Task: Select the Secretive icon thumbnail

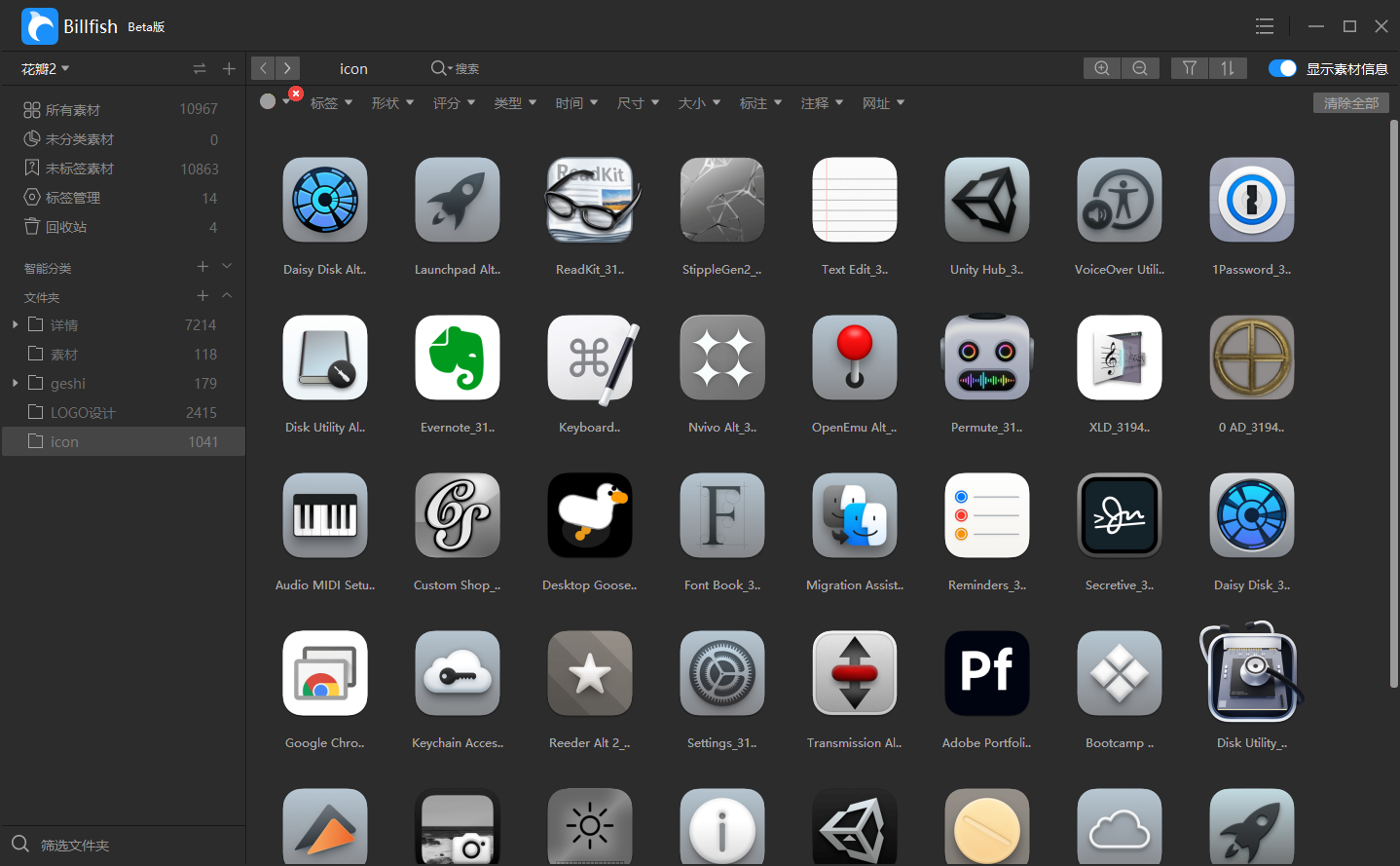Action: click(1120, 515)
